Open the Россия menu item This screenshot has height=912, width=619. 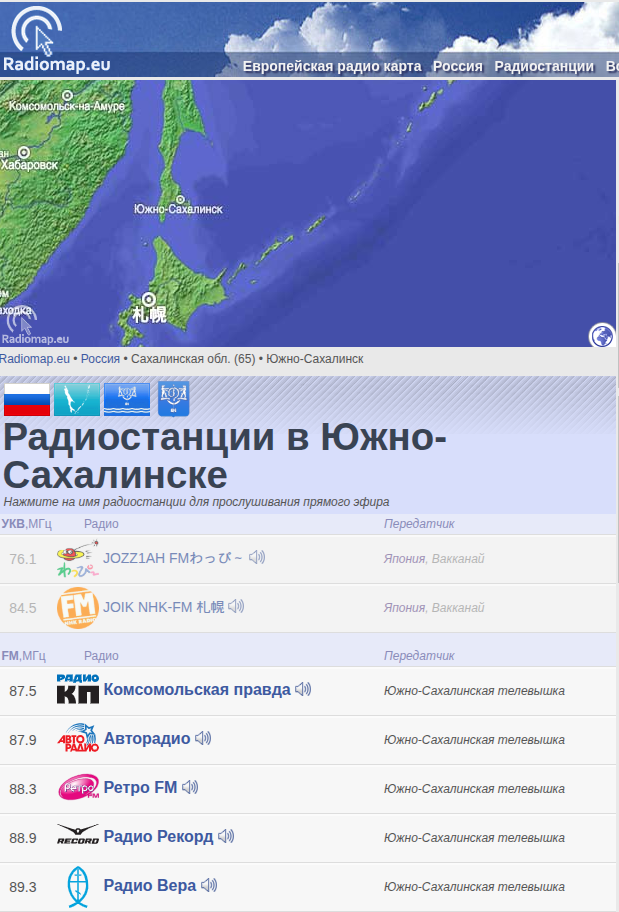click(x=457, y=66)
